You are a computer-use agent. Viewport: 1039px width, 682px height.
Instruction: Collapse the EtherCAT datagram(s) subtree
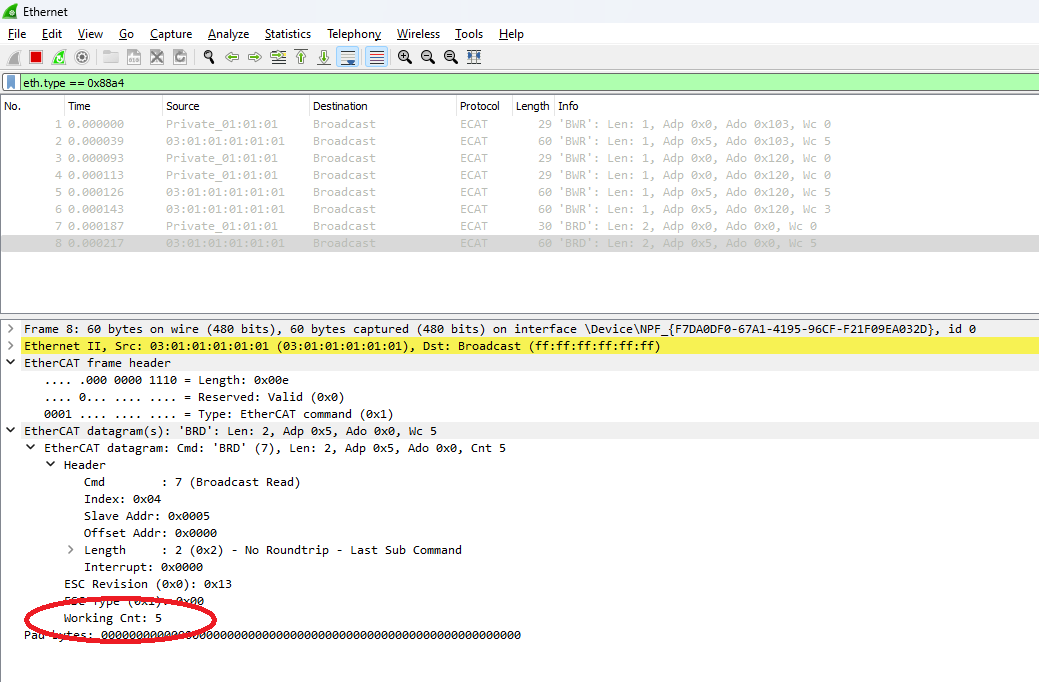click(10, 430)
